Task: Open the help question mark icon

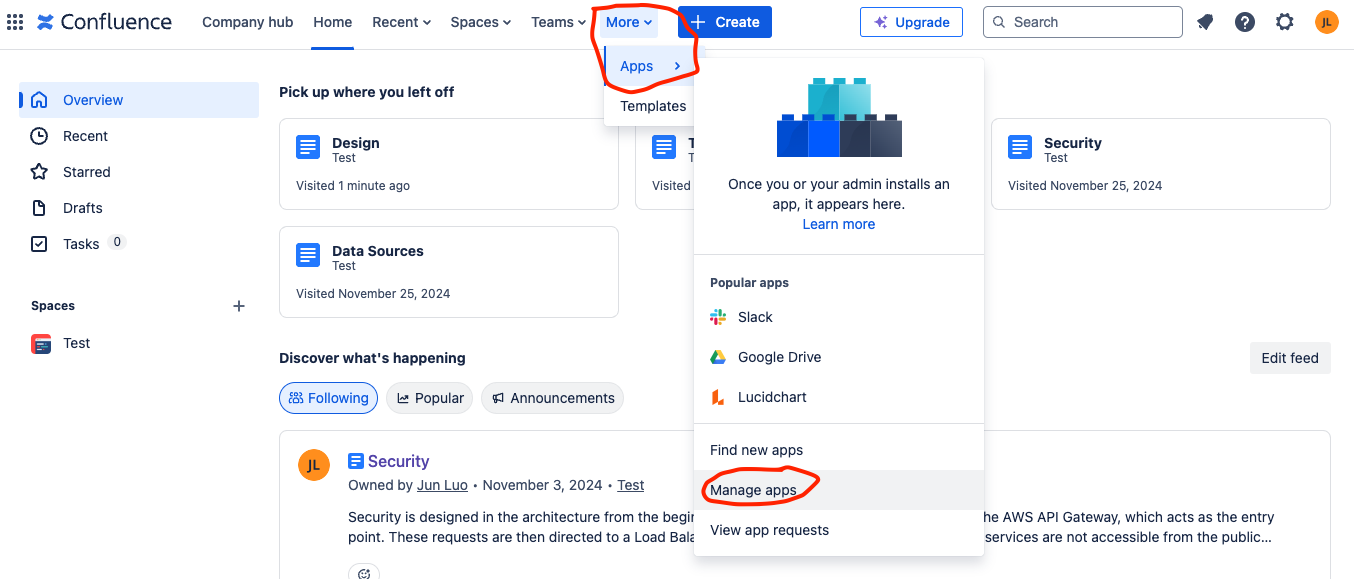Action: (x=1245, y=22)
